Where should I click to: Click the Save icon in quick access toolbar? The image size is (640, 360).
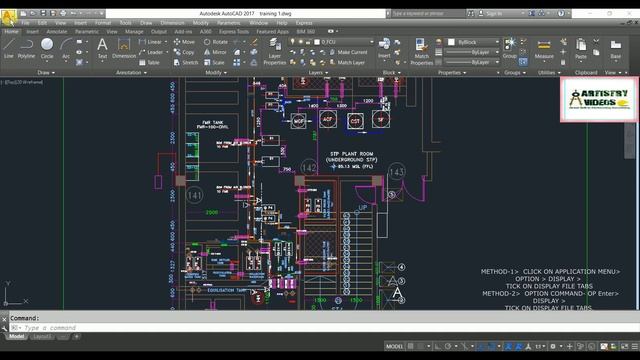43,13
